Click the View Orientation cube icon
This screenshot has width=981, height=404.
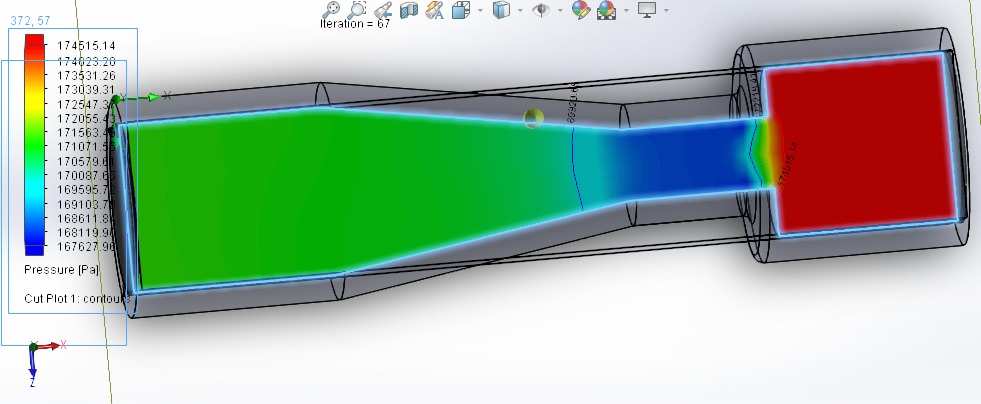460,10
